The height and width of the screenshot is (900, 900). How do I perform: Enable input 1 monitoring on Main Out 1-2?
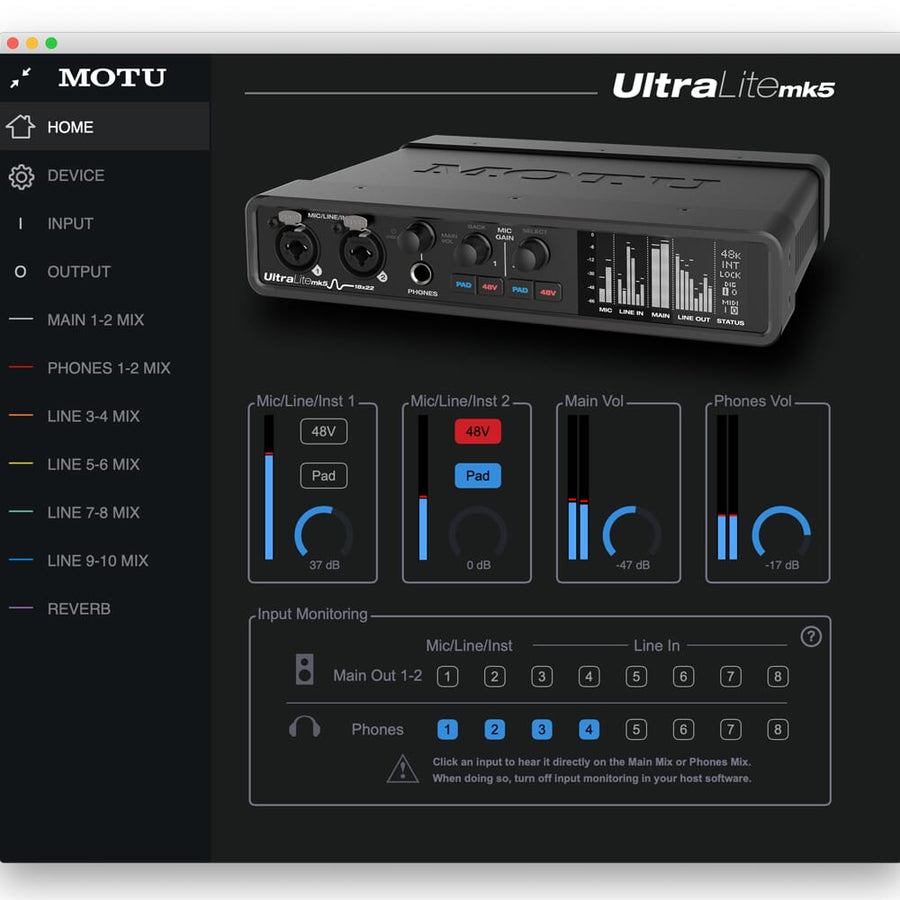448,676
